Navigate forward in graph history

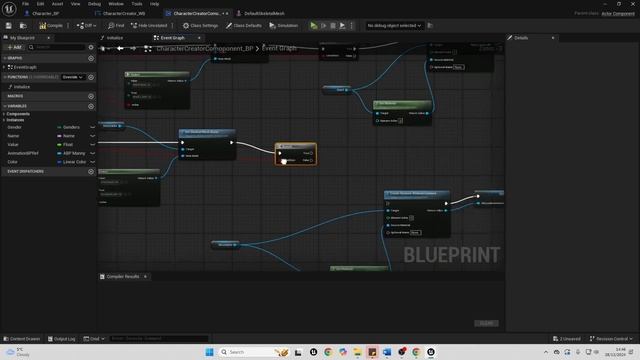(133, 49)
